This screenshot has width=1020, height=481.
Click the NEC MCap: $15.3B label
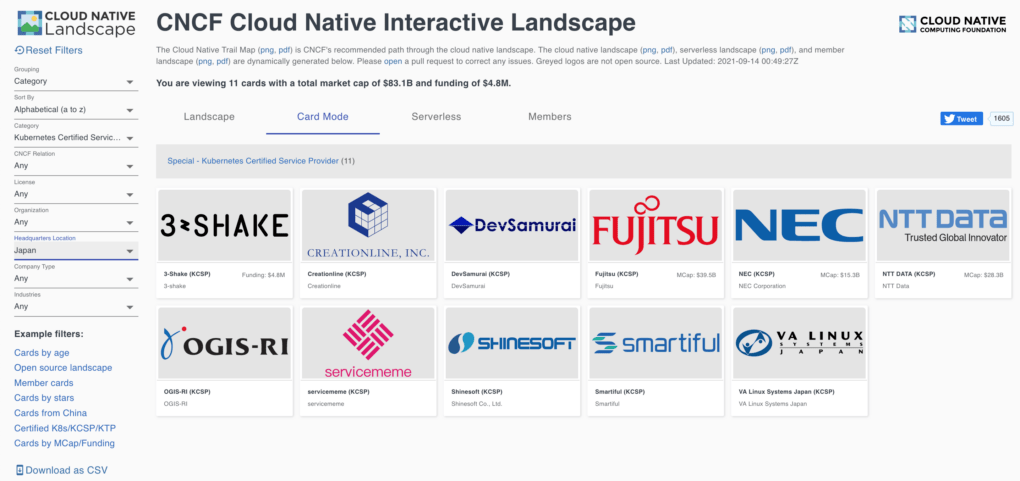(x=840, y=275)
